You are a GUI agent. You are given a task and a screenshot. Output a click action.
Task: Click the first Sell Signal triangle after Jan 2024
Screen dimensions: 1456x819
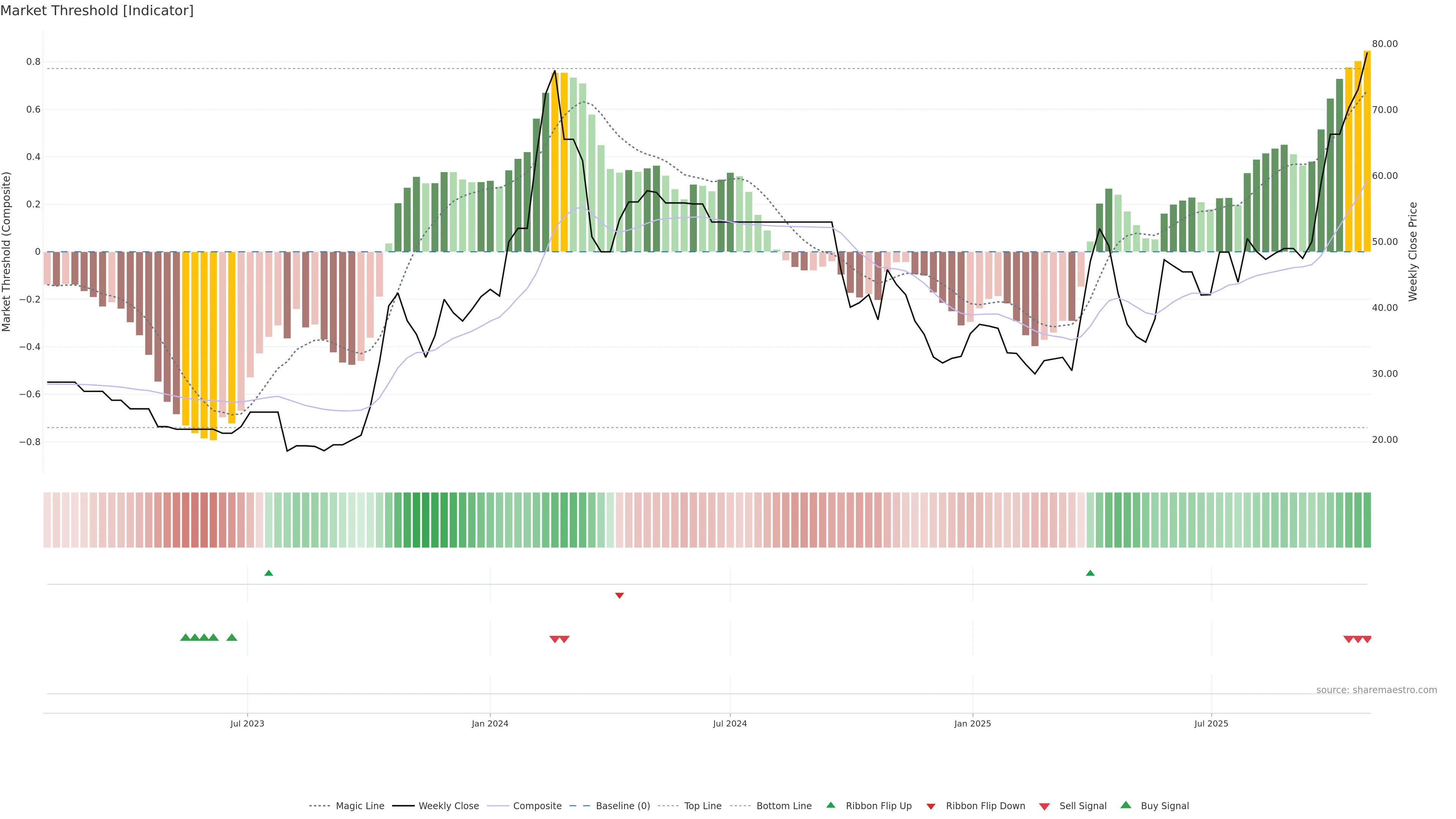554,639
